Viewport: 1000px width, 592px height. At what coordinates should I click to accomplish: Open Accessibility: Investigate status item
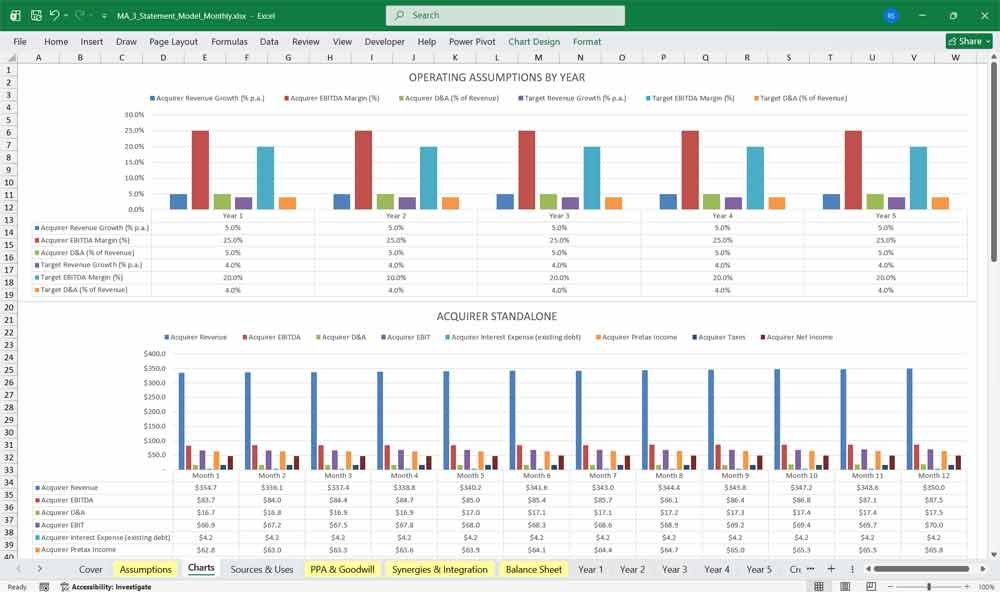(x=106, y=587)
